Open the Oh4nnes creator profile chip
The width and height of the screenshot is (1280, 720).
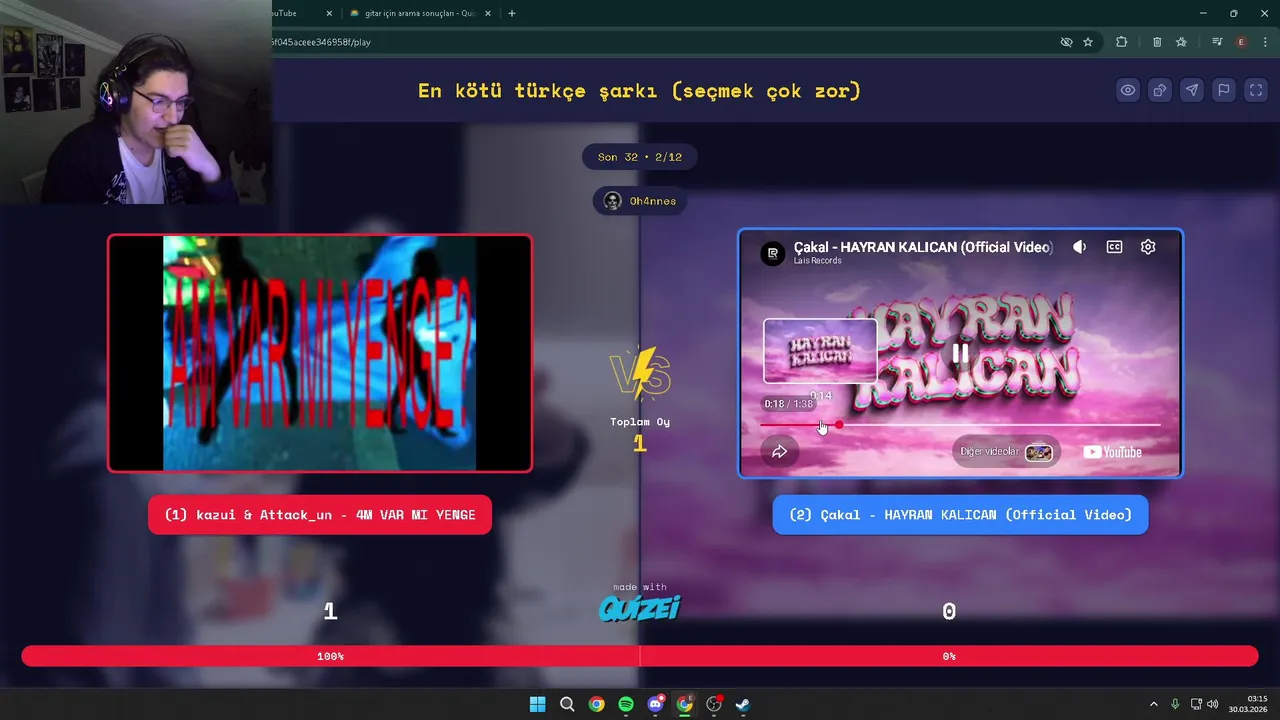[x=640, y=201]
